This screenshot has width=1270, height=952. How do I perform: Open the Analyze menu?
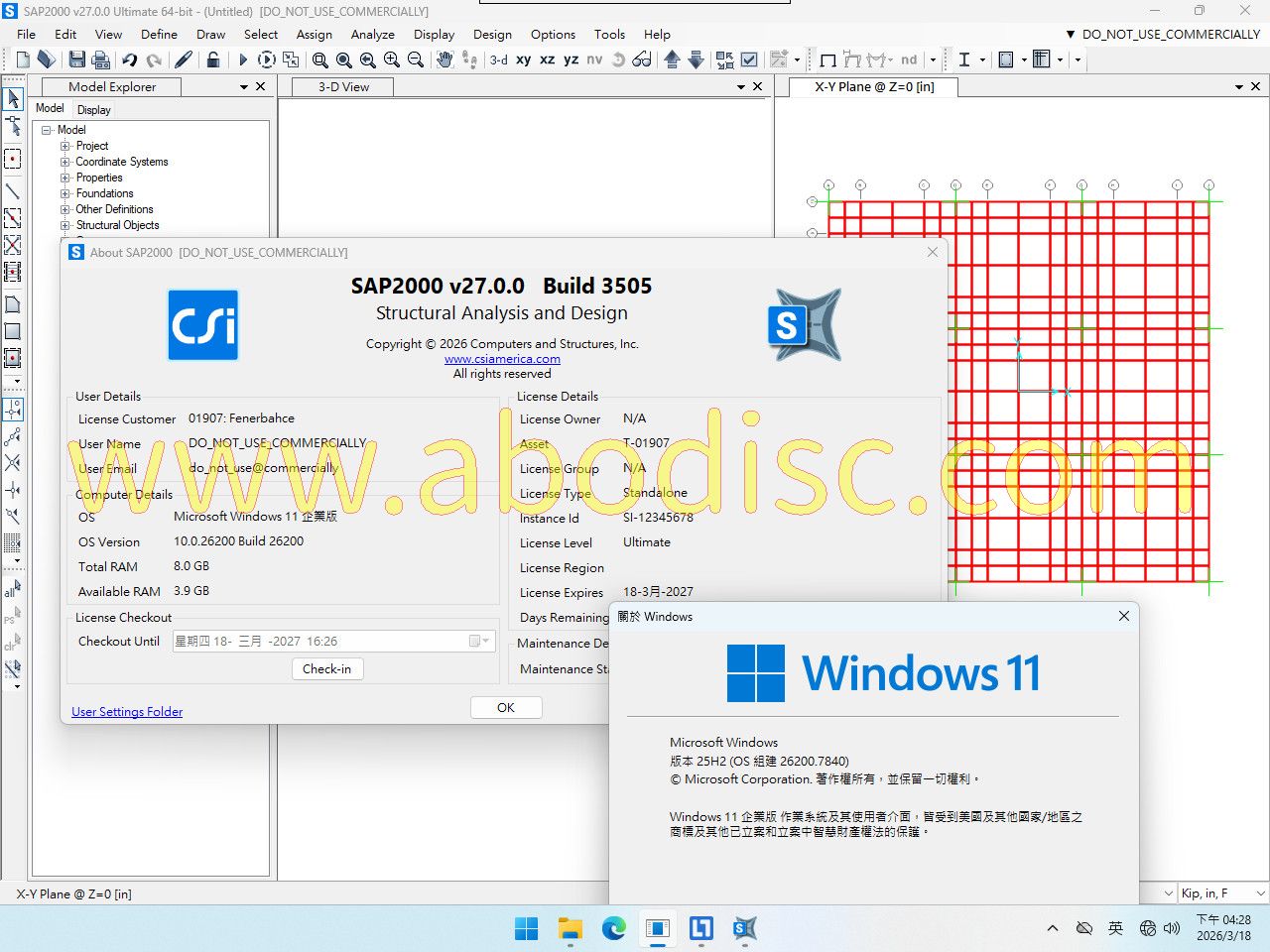click(x=372, y=34)
